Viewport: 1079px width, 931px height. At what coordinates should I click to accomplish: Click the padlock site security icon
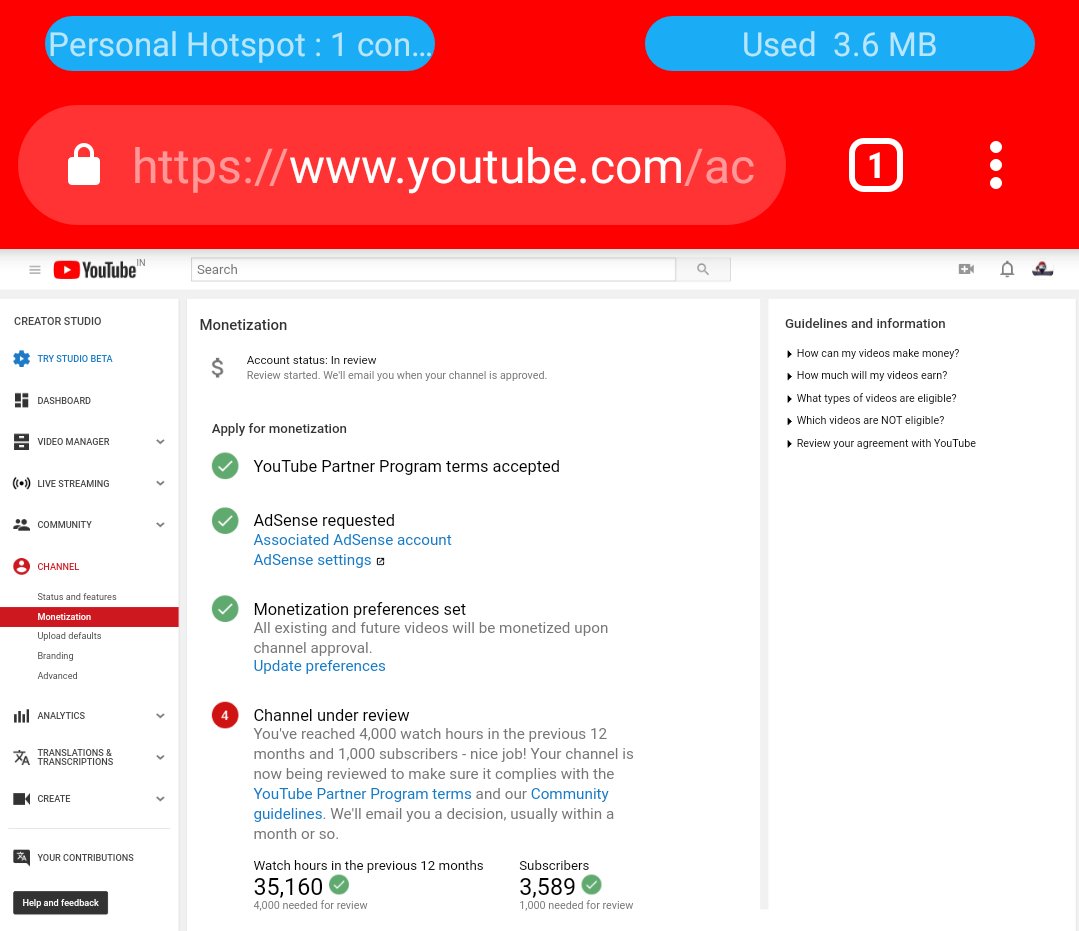click(x=84, y=164)
